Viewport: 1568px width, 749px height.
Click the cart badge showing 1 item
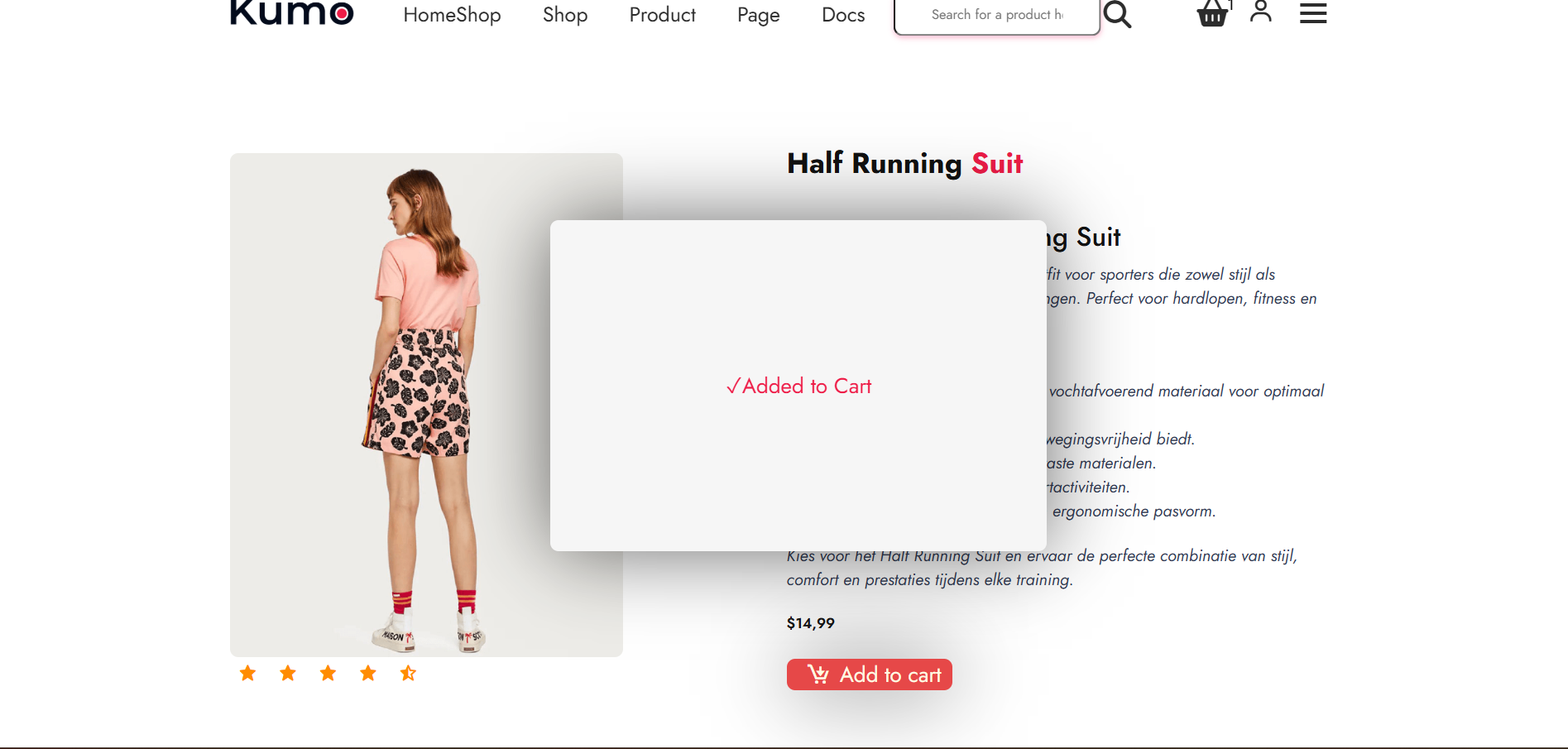click(x=1230, y=4)
